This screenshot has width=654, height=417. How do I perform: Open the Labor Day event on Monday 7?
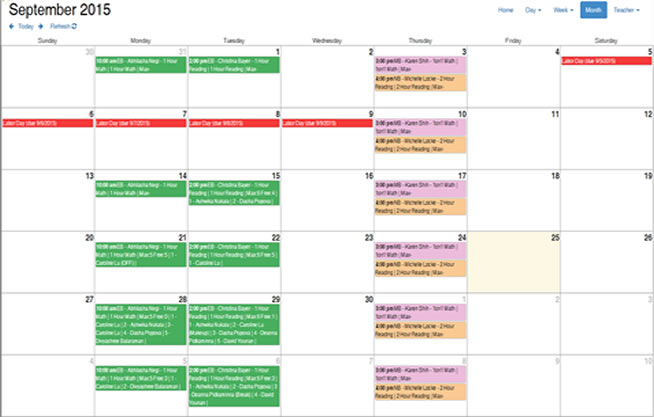141,123
